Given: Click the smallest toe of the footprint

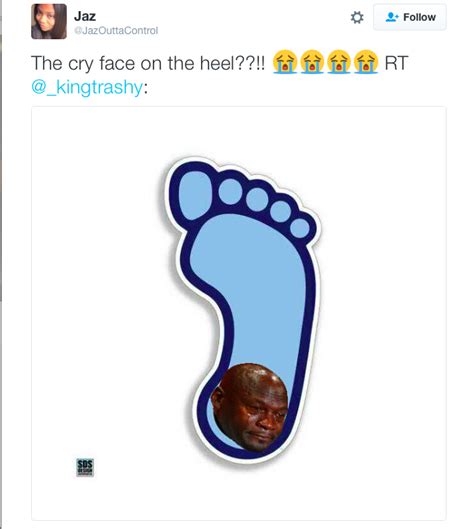Looking at the screenshot, I should [300, 228].
